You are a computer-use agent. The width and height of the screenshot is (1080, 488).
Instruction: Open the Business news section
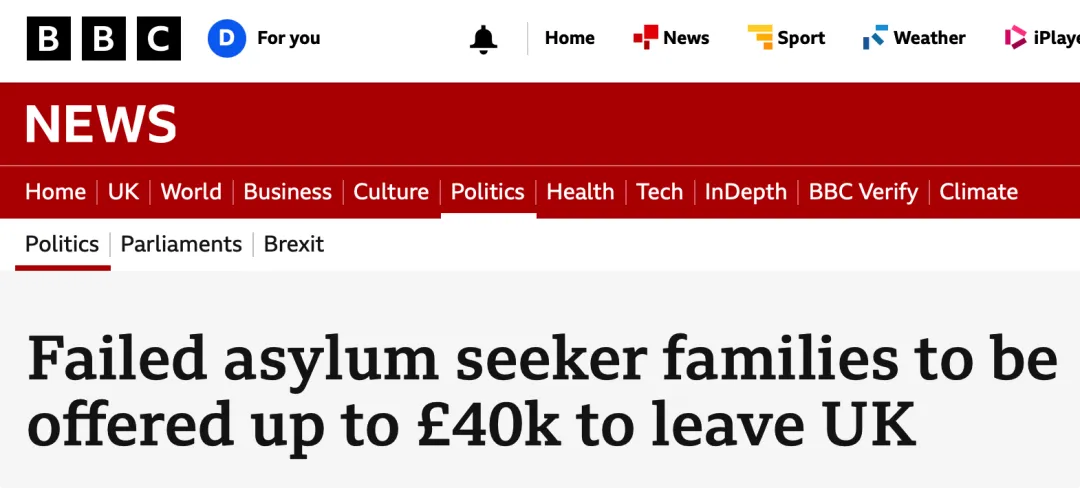point(287,192)
